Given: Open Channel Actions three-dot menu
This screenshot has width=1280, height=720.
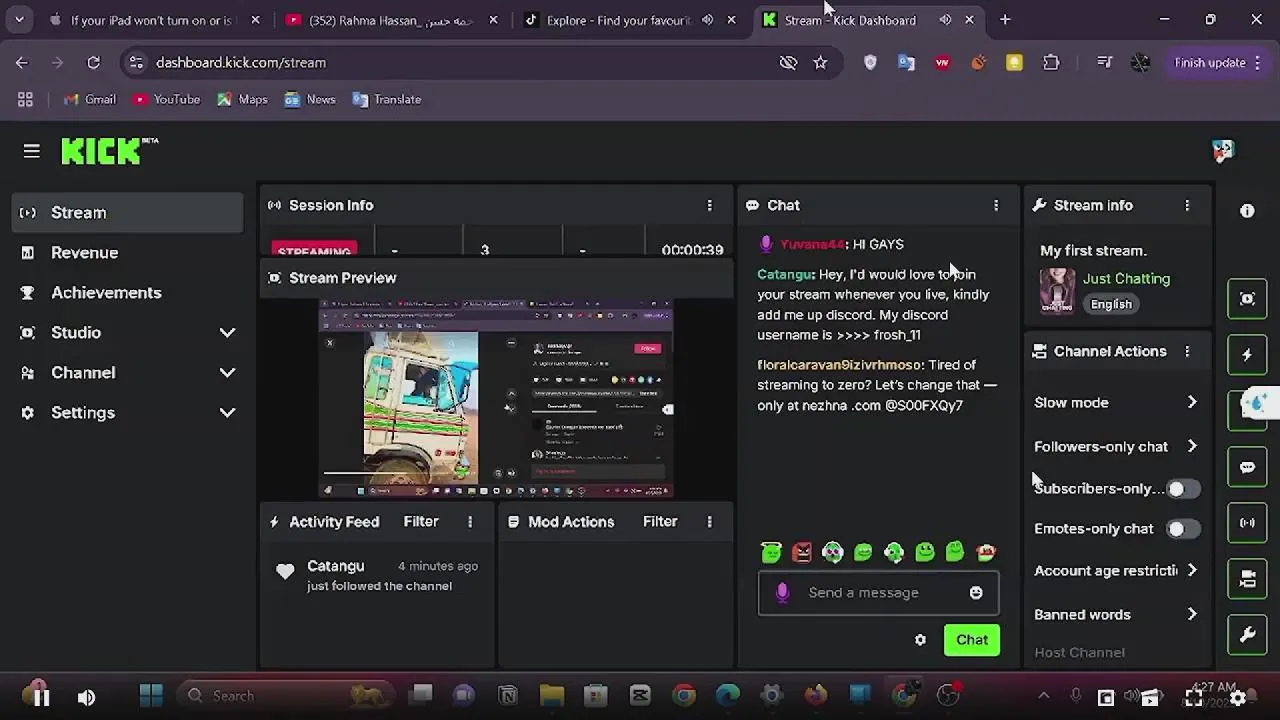Looking at the screenshot, I should pyautogui.click(x=1187, y=351).
